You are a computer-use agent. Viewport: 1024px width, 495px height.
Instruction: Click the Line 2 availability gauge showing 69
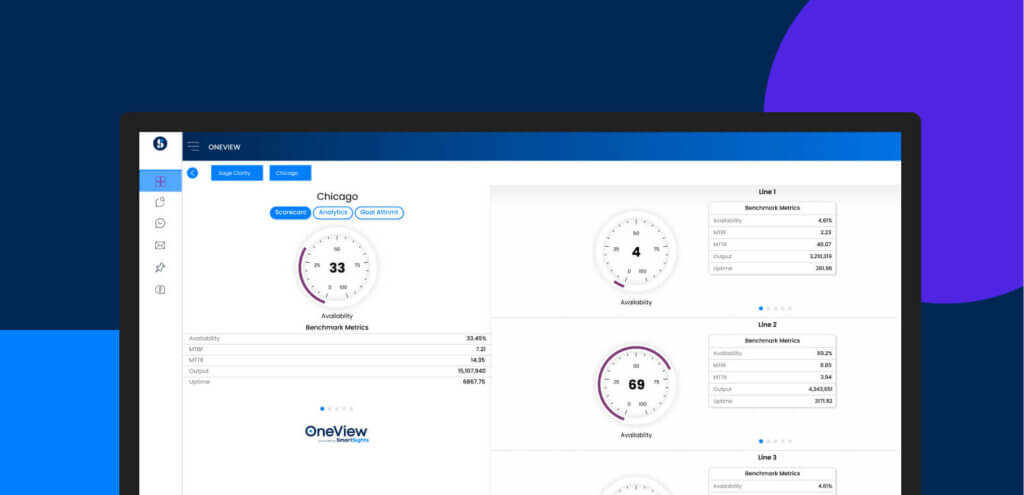636,385
